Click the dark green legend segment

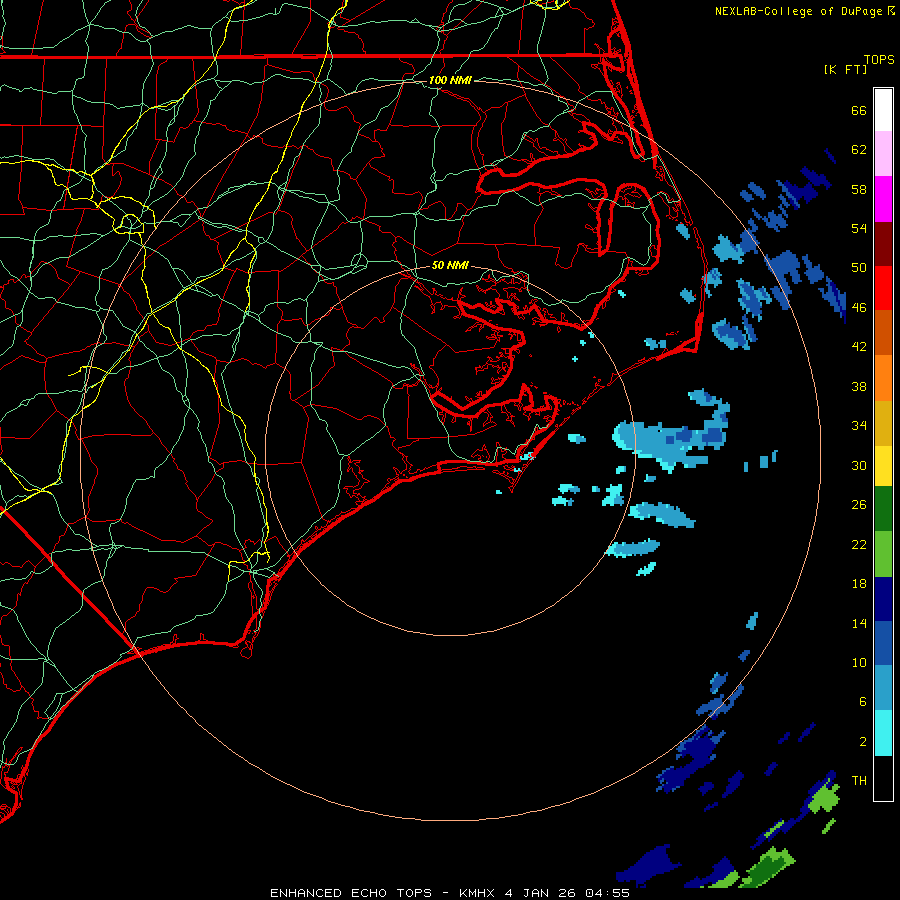[x=883, y=509]
